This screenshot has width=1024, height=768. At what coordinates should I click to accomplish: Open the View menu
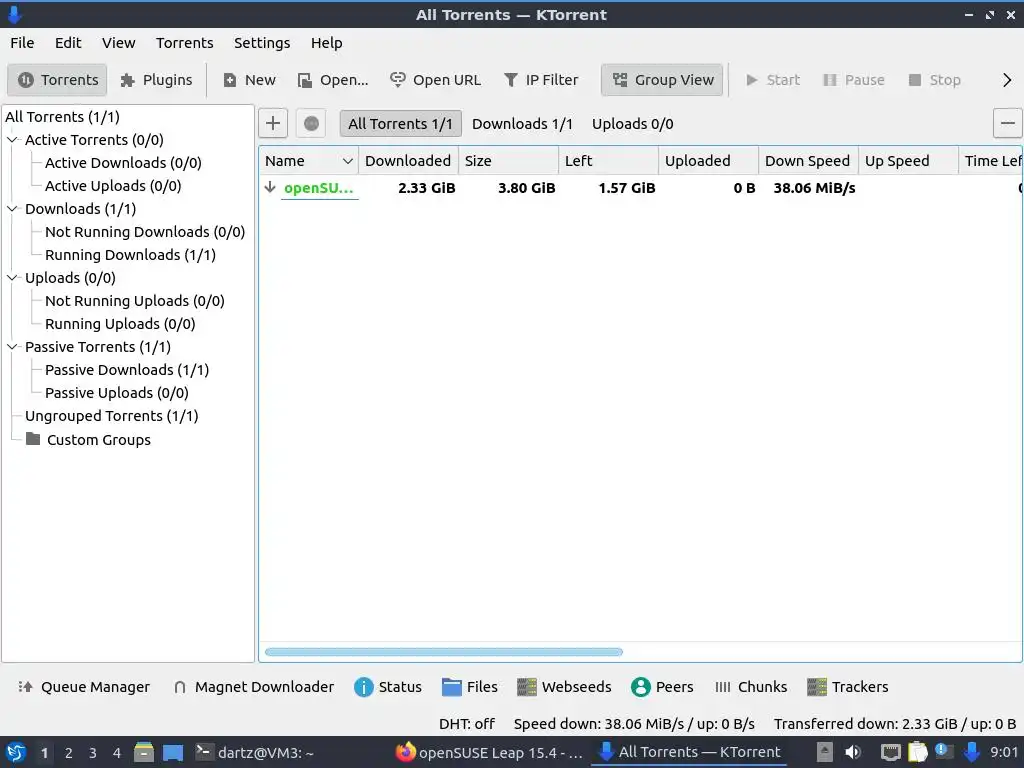[118, 43]
